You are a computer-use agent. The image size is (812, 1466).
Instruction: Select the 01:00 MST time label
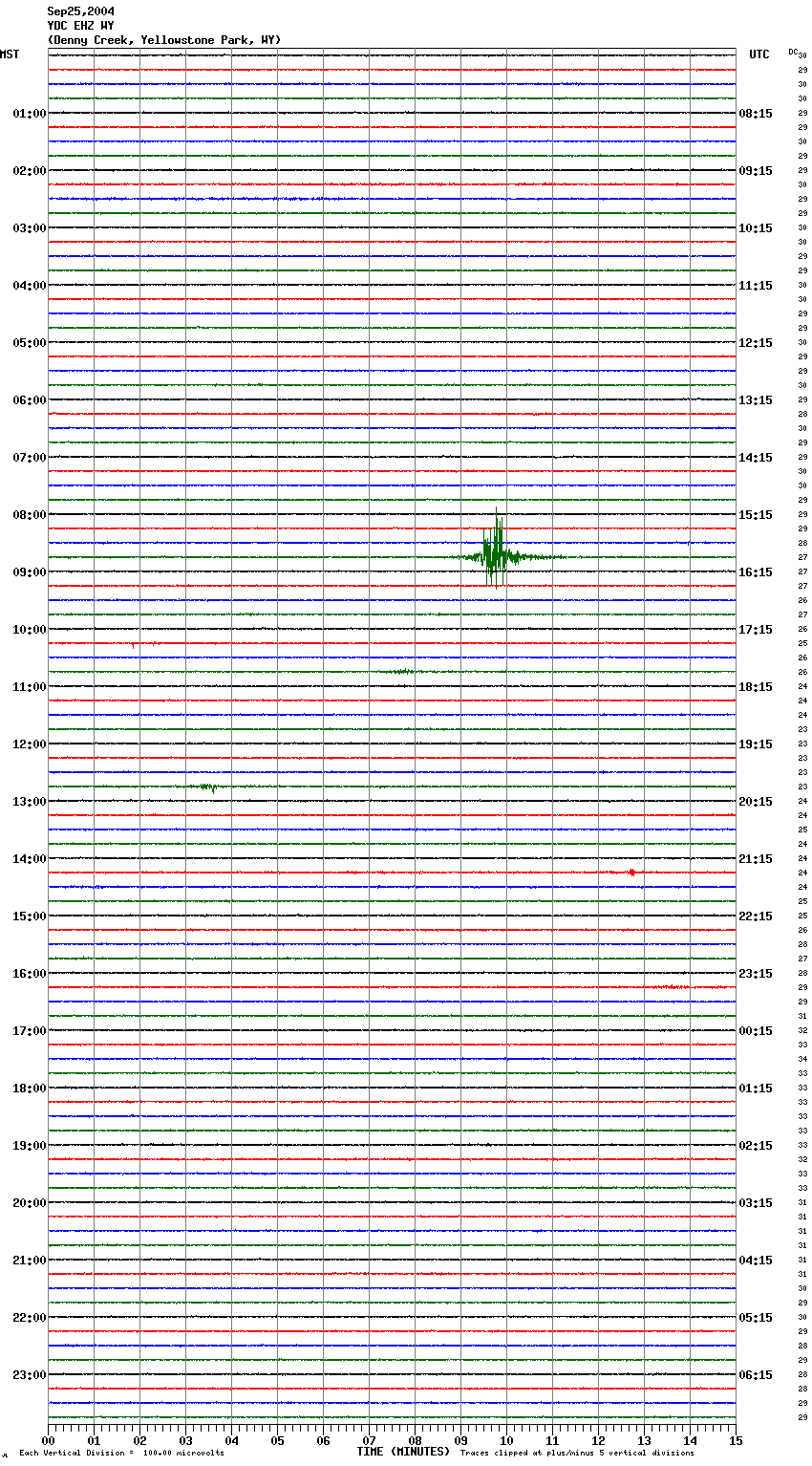[30, 114]
